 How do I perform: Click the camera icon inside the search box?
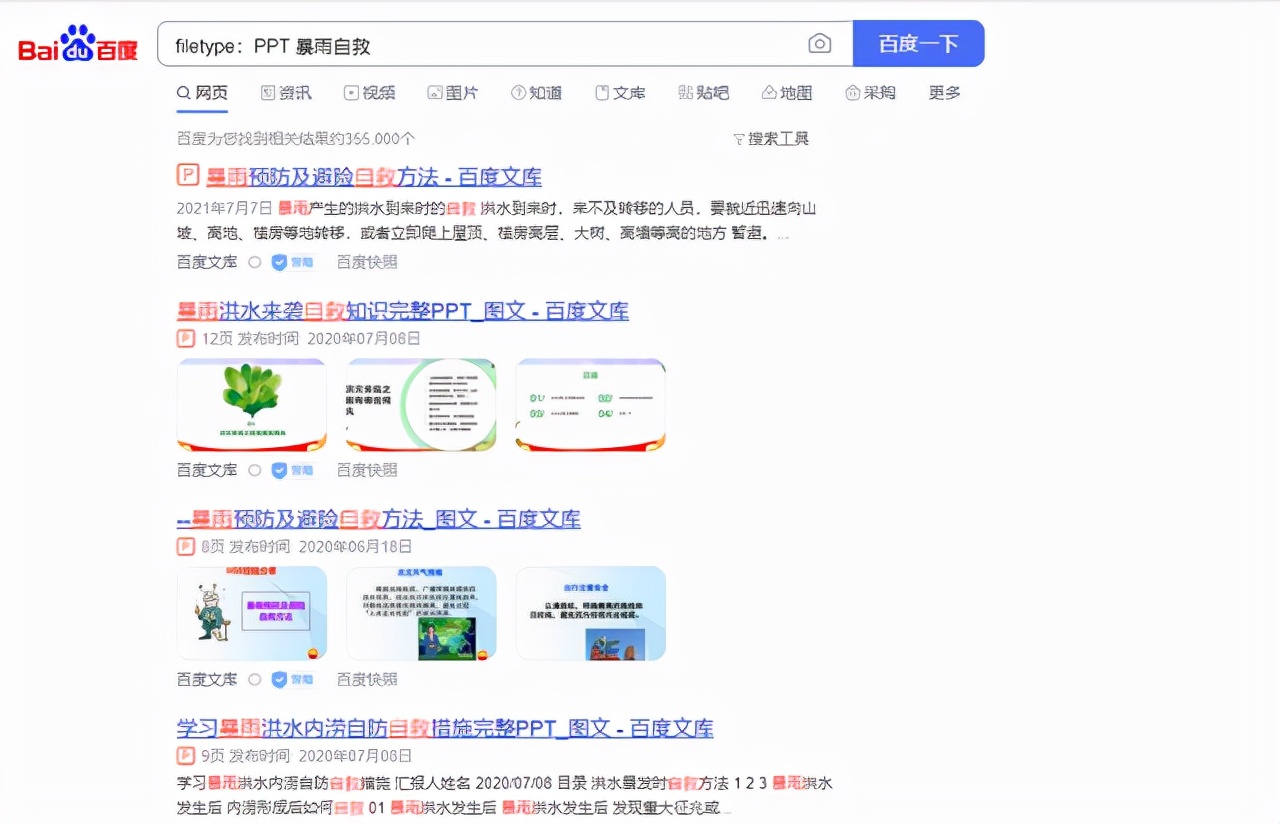[820, 44]
